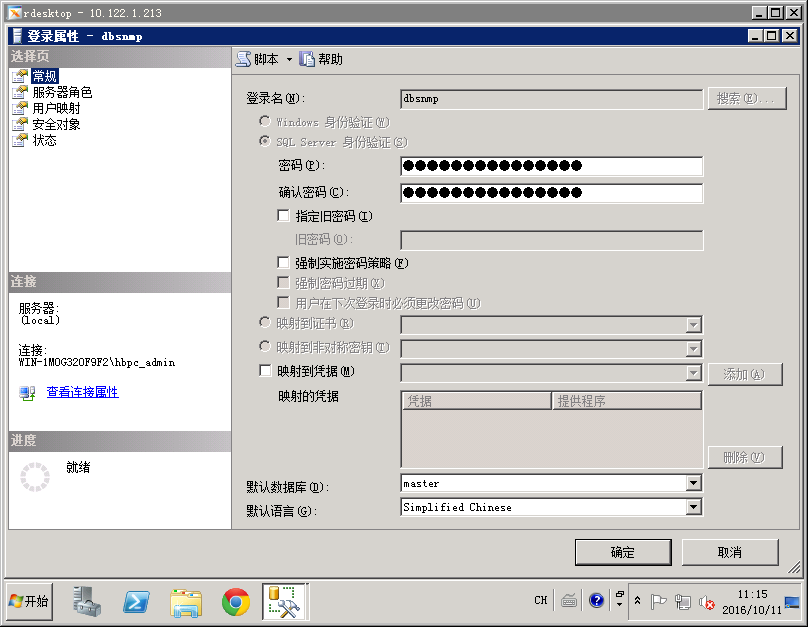Open the 状态 page
The height and width of the screenshot is (627, 808).
(44, 140)
